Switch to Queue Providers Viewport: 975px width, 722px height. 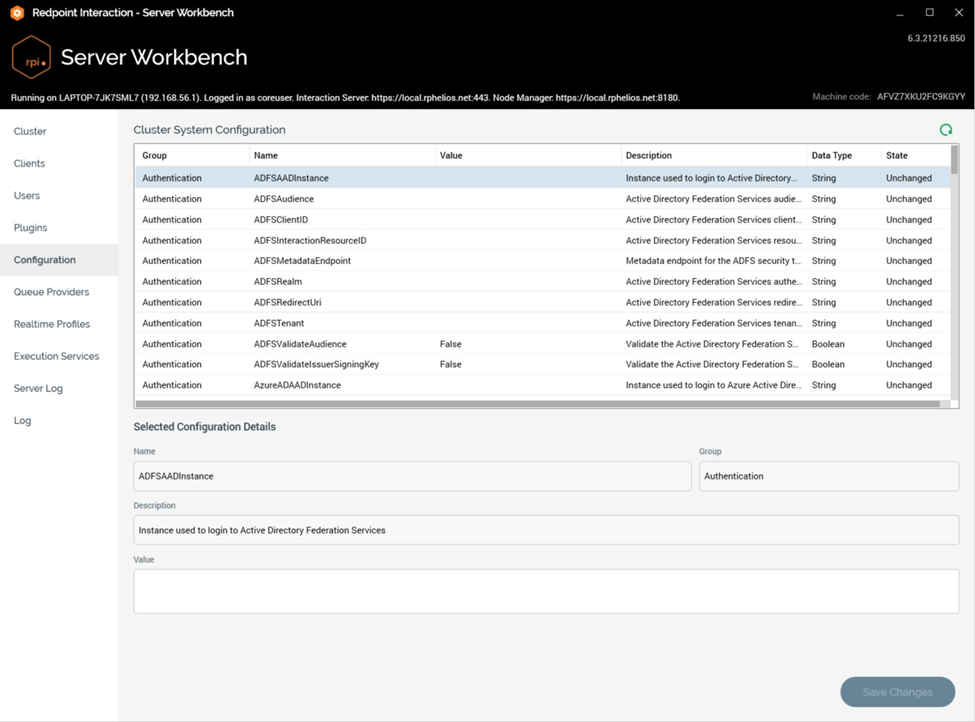coord(51,292)
